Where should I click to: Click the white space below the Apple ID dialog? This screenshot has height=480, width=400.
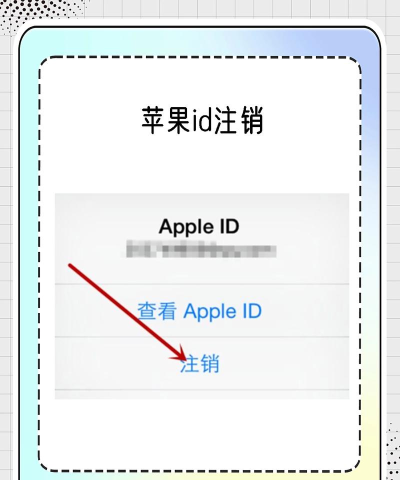(x=200, y=433)
